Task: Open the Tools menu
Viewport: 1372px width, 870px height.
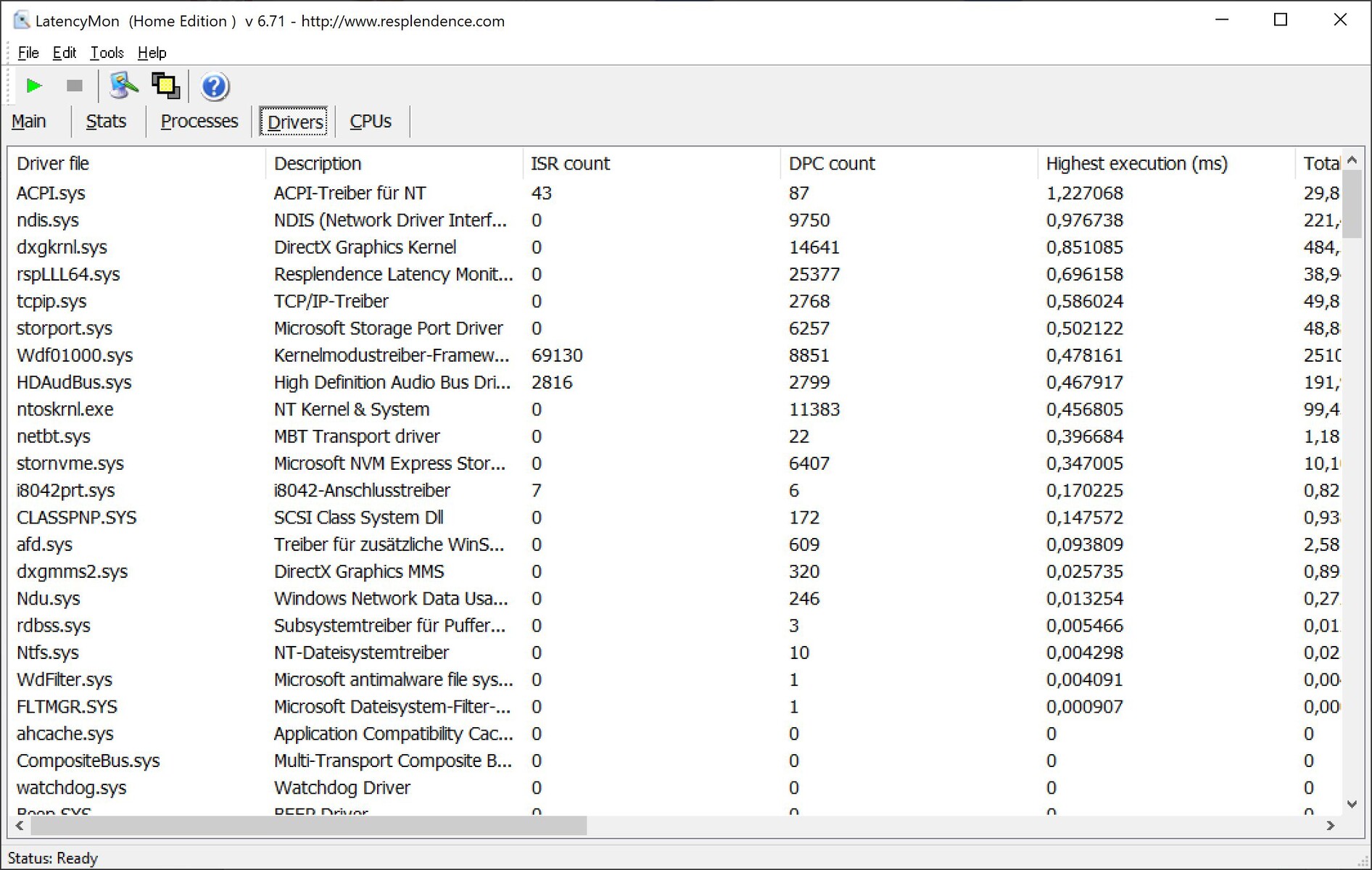Action: pyautogui.click(x=107, y=53)
